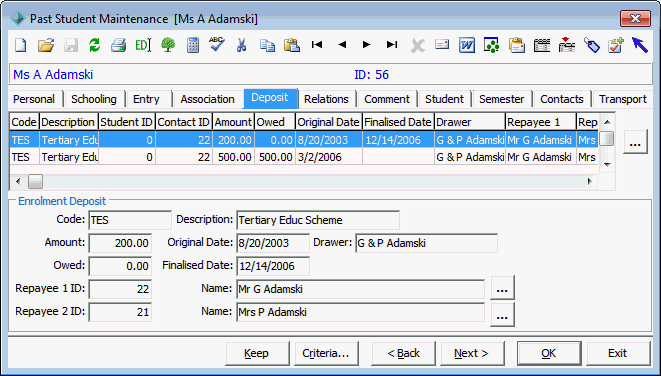The image size is (661, 376).
Task: Click the Description field Tertiary Educ Scheme
Action: click(318, 220)
